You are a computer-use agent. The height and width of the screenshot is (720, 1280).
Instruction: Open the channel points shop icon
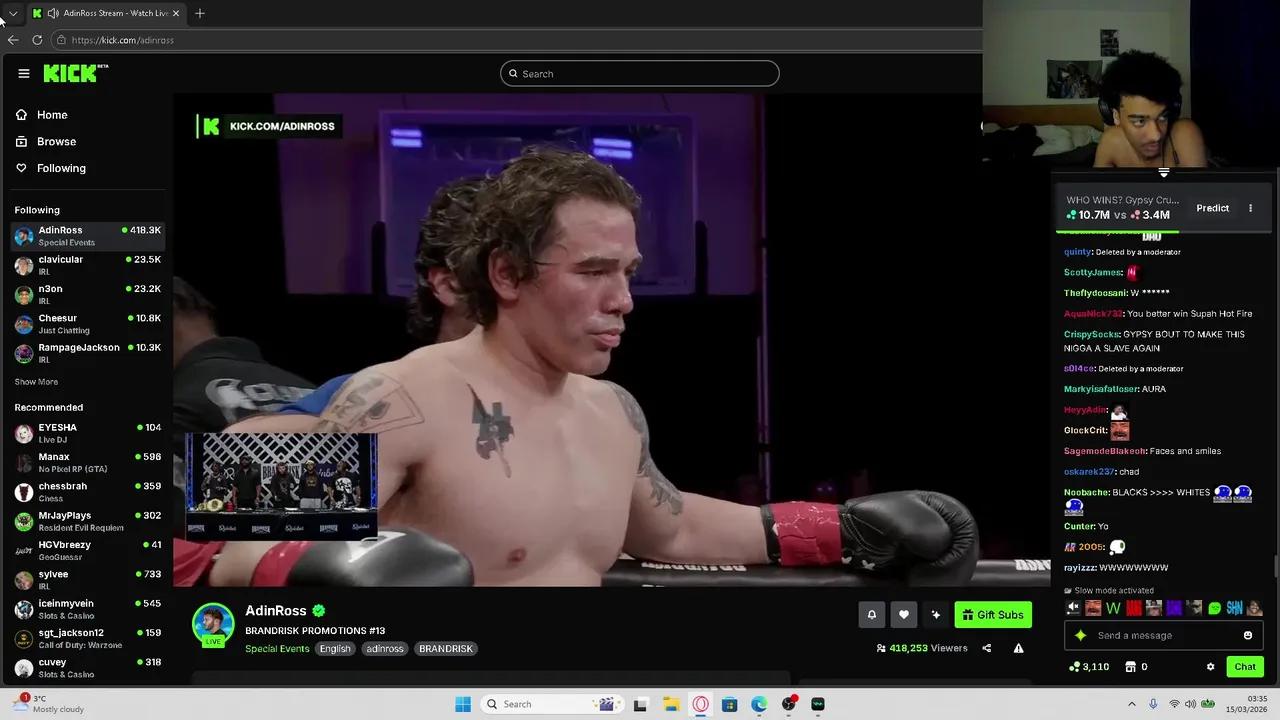pos(1131,667)
